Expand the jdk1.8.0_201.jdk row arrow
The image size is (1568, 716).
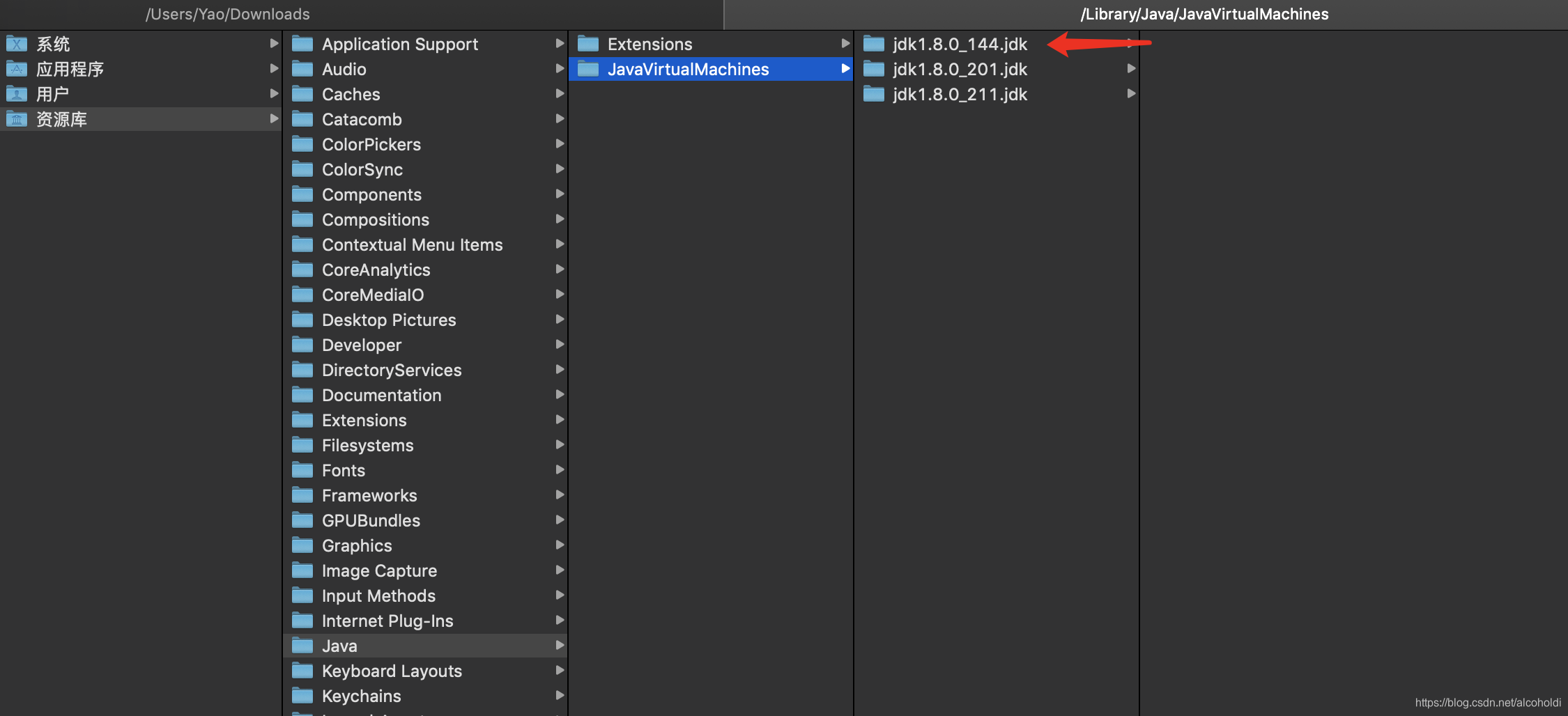(1131, 68)
